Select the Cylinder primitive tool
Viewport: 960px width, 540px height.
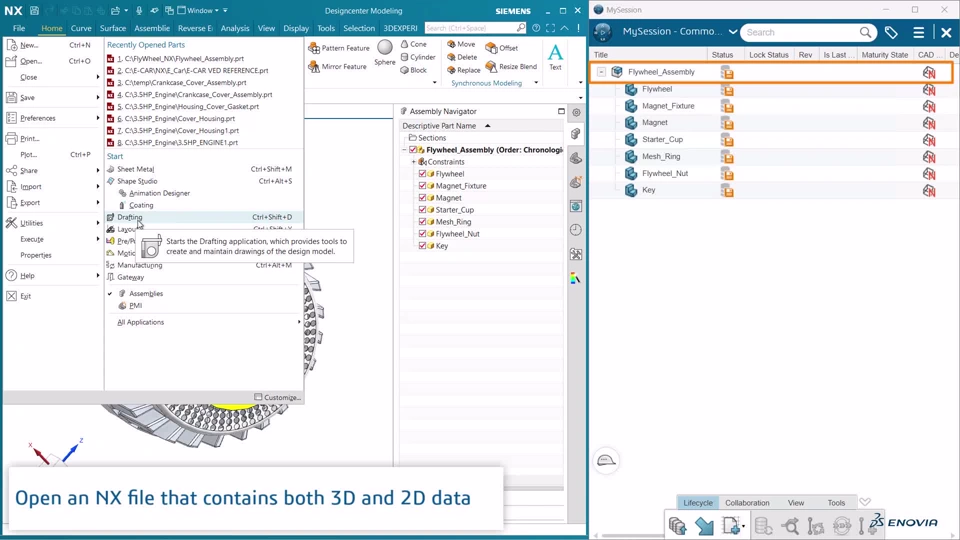click(418, 57)
